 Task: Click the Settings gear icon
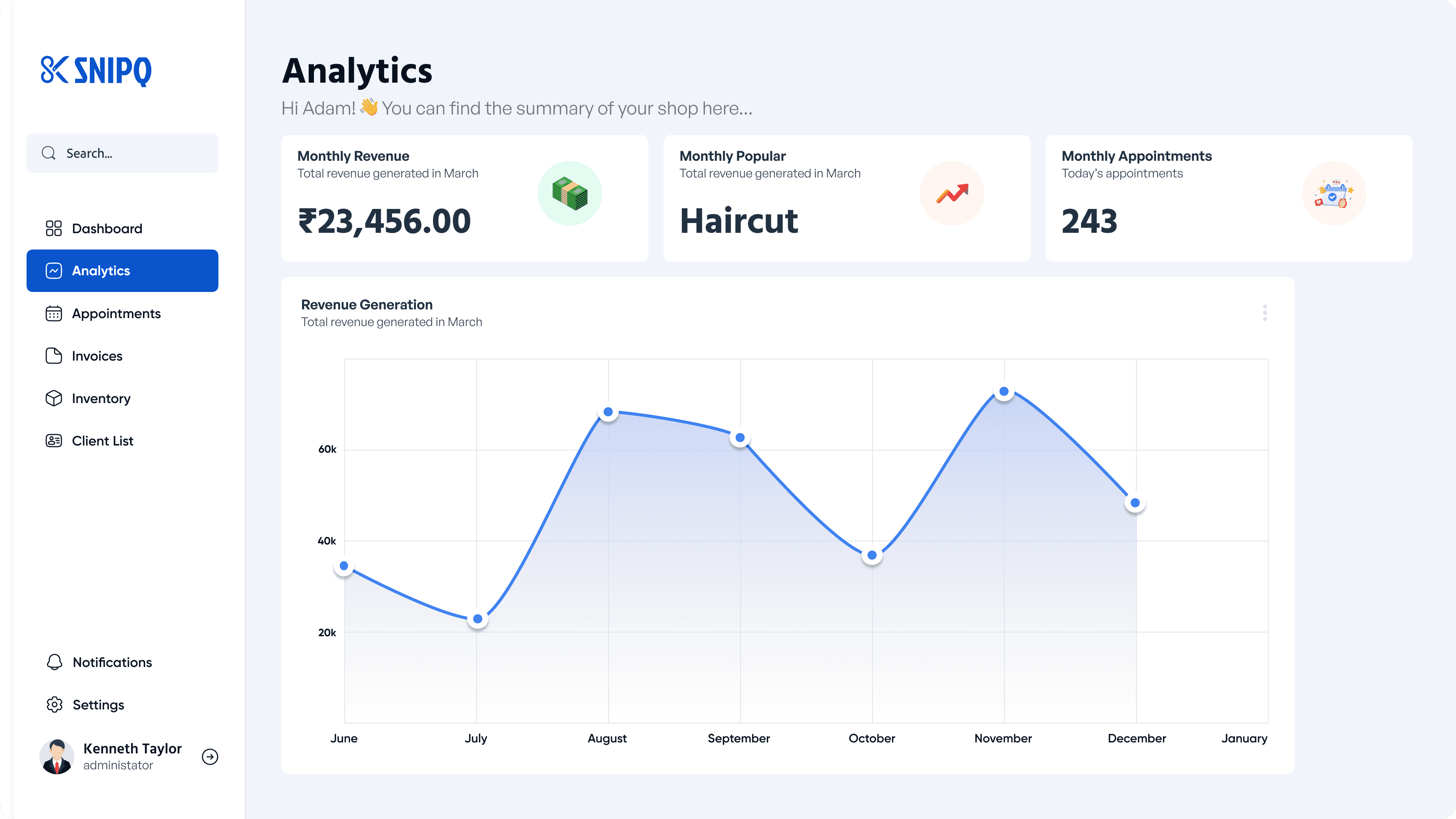coord(54,704)
